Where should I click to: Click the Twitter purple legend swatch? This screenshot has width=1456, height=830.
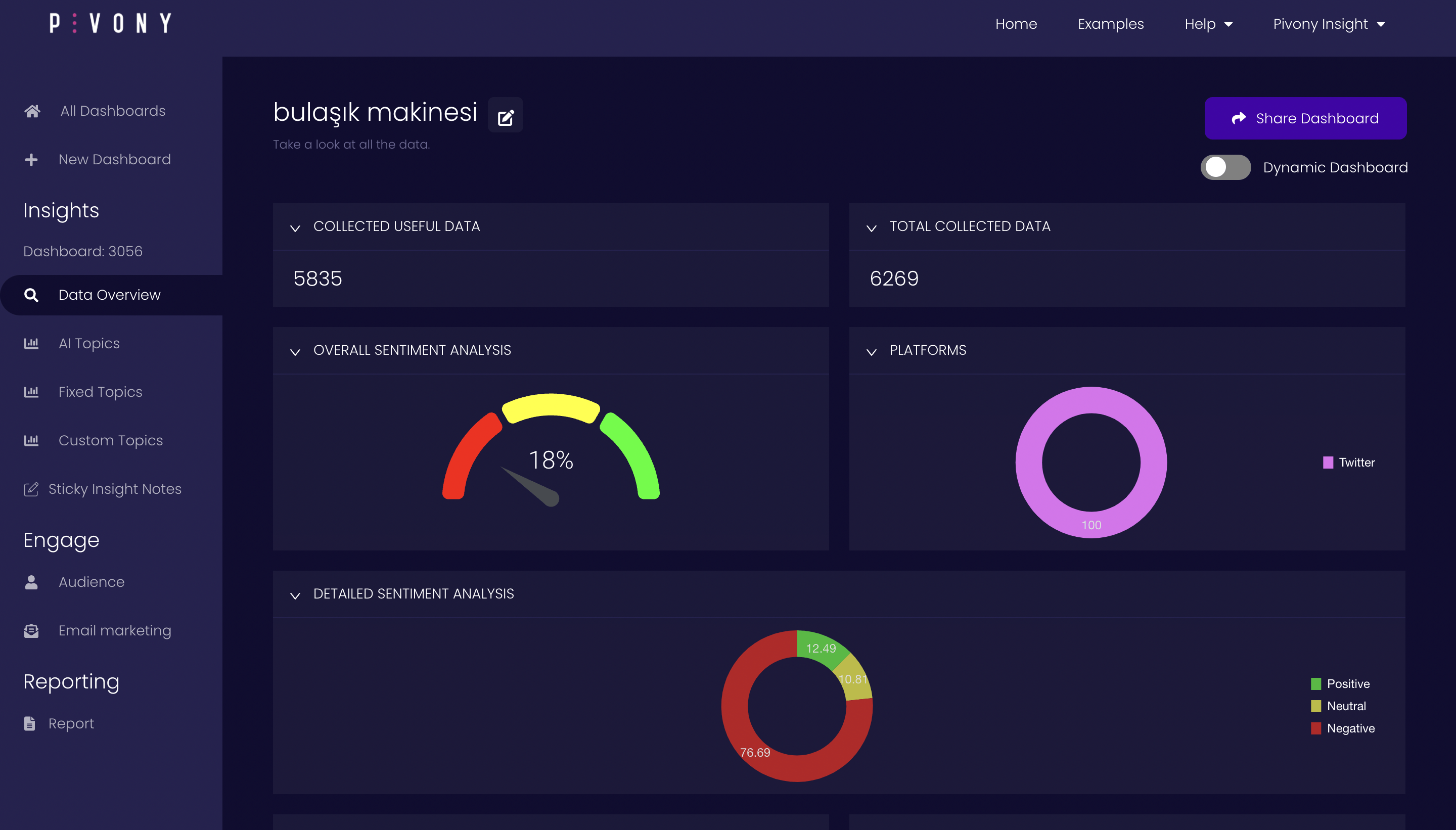coord(1328,463)
